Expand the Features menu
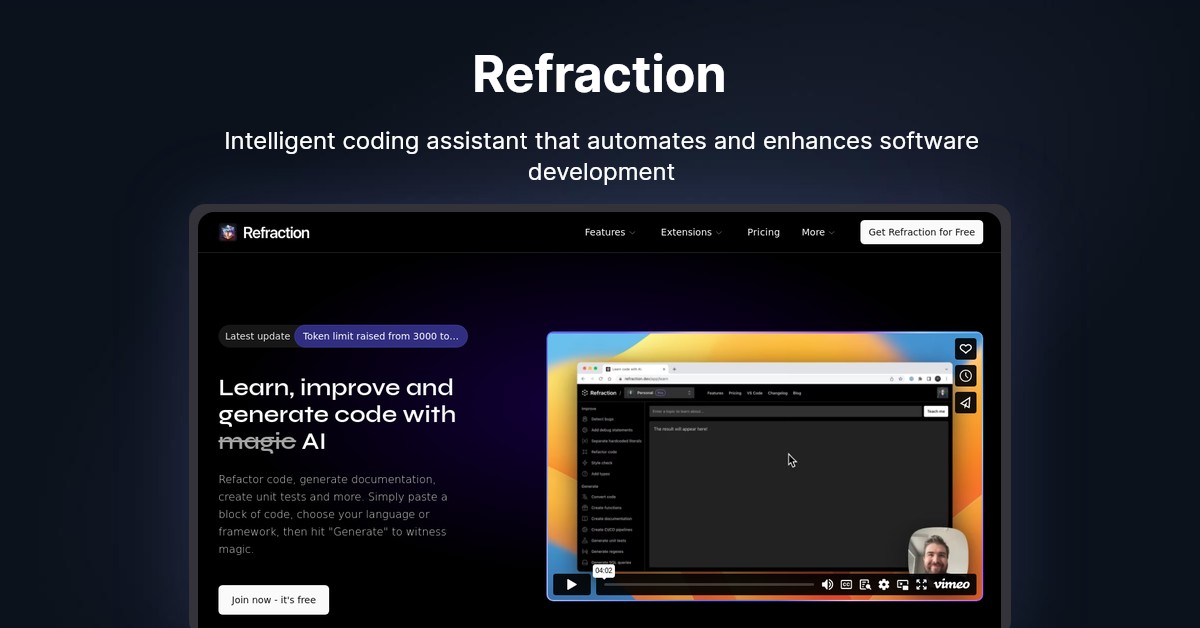This screenshot has width=1200, height=628. point(610,232)
